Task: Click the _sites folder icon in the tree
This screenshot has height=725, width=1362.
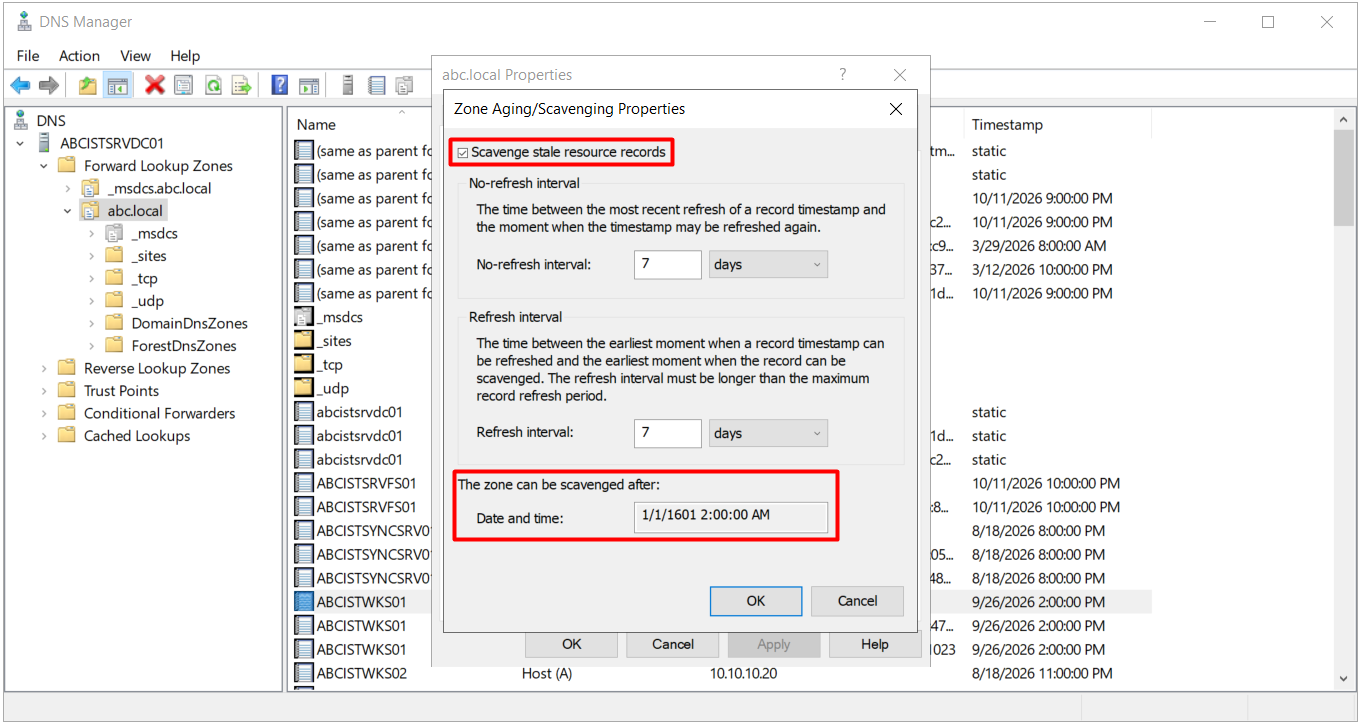Action: click(x=113, y=256)
